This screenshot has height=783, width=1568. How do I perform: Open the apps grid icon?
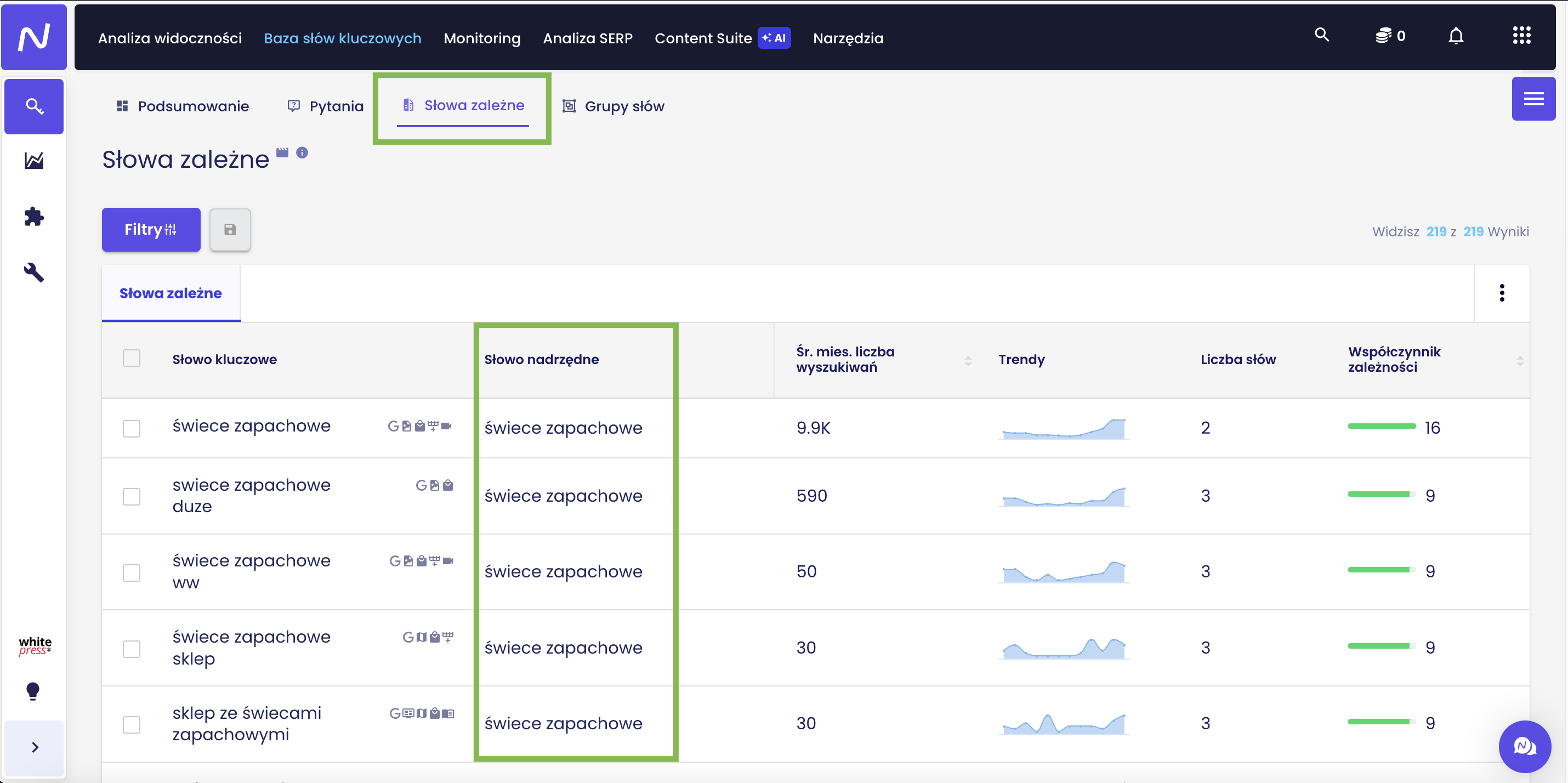[x=1521, y=36]
